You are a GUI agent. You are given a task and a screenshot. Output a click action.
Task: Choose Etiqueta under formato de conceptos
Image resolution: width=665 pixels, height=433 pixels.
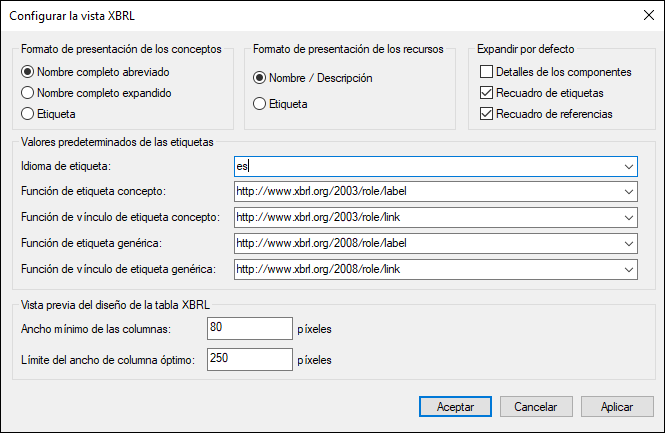click(28, 114)
